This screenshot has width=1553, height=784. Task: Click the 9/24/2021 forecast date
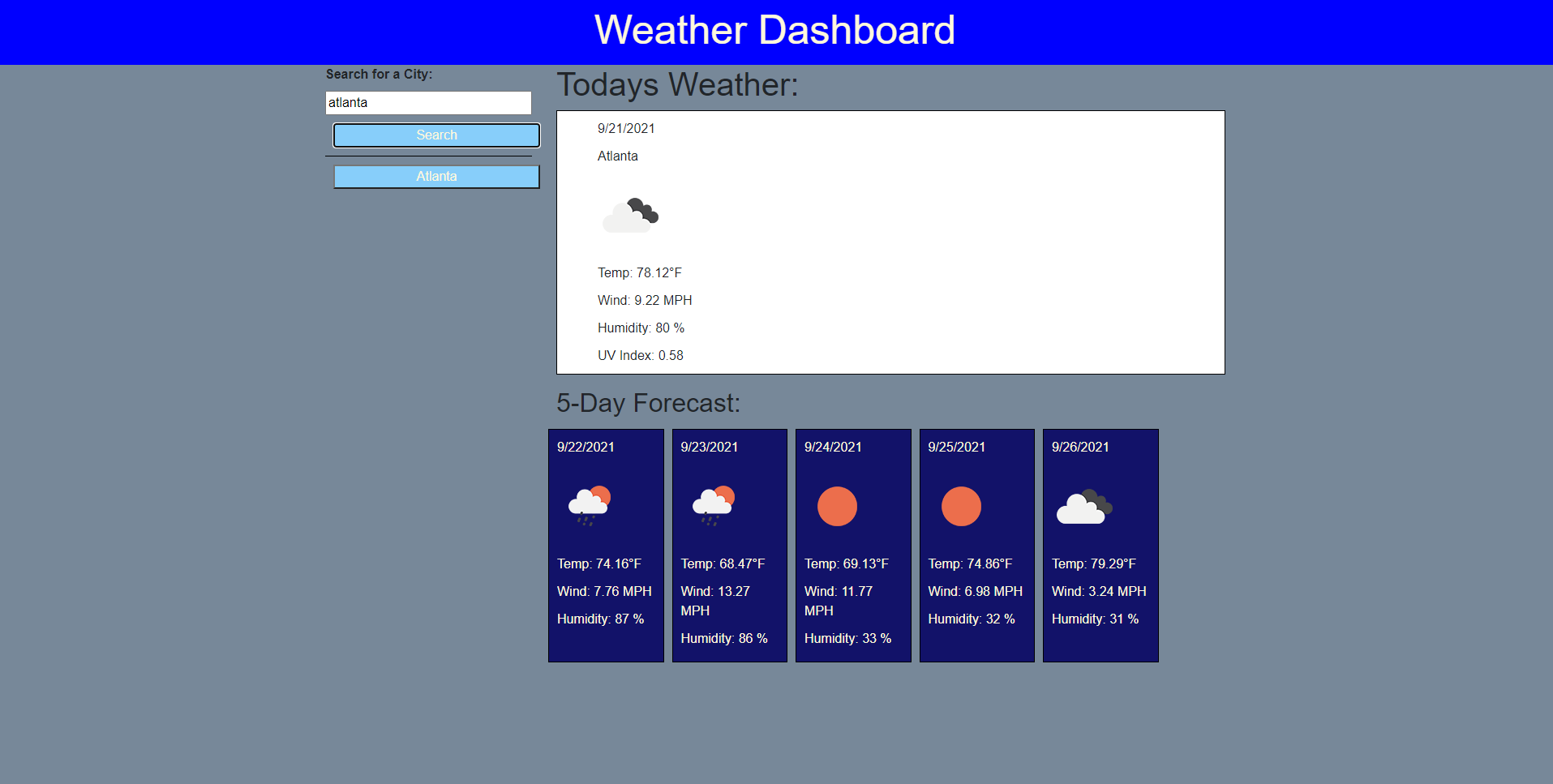pos(833,447)
